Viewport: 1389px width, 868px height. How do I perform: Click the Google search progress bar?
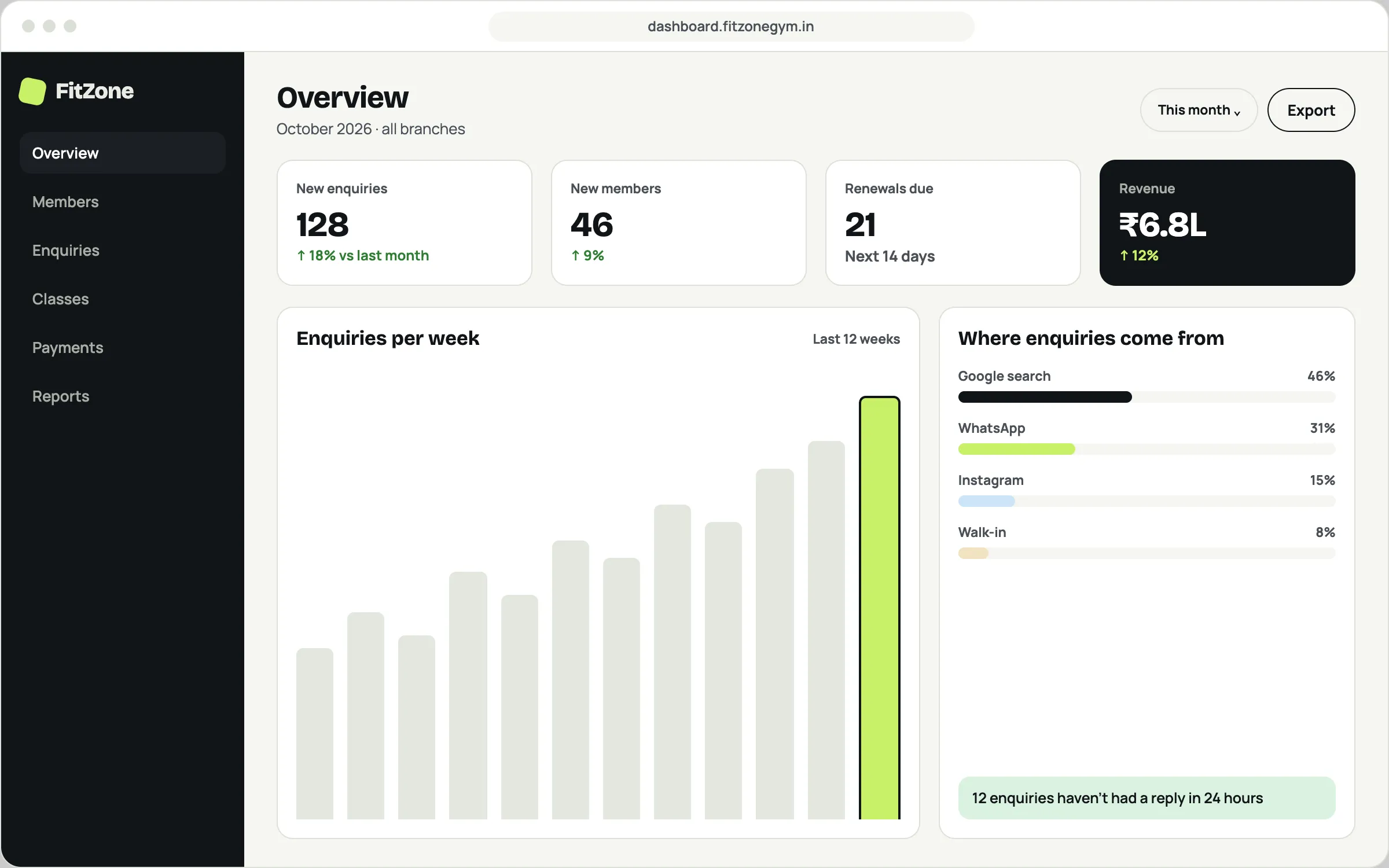coord(1147,397)
